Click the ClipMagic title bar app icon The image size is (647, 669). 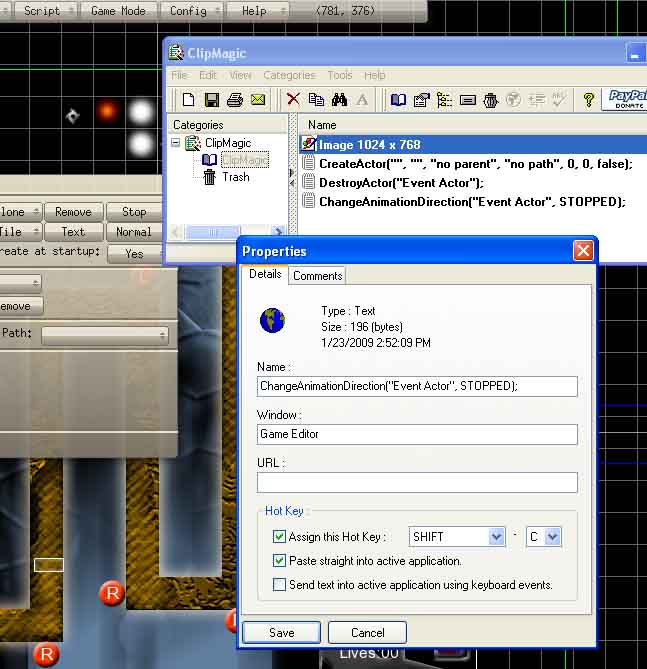click(175, 53)
